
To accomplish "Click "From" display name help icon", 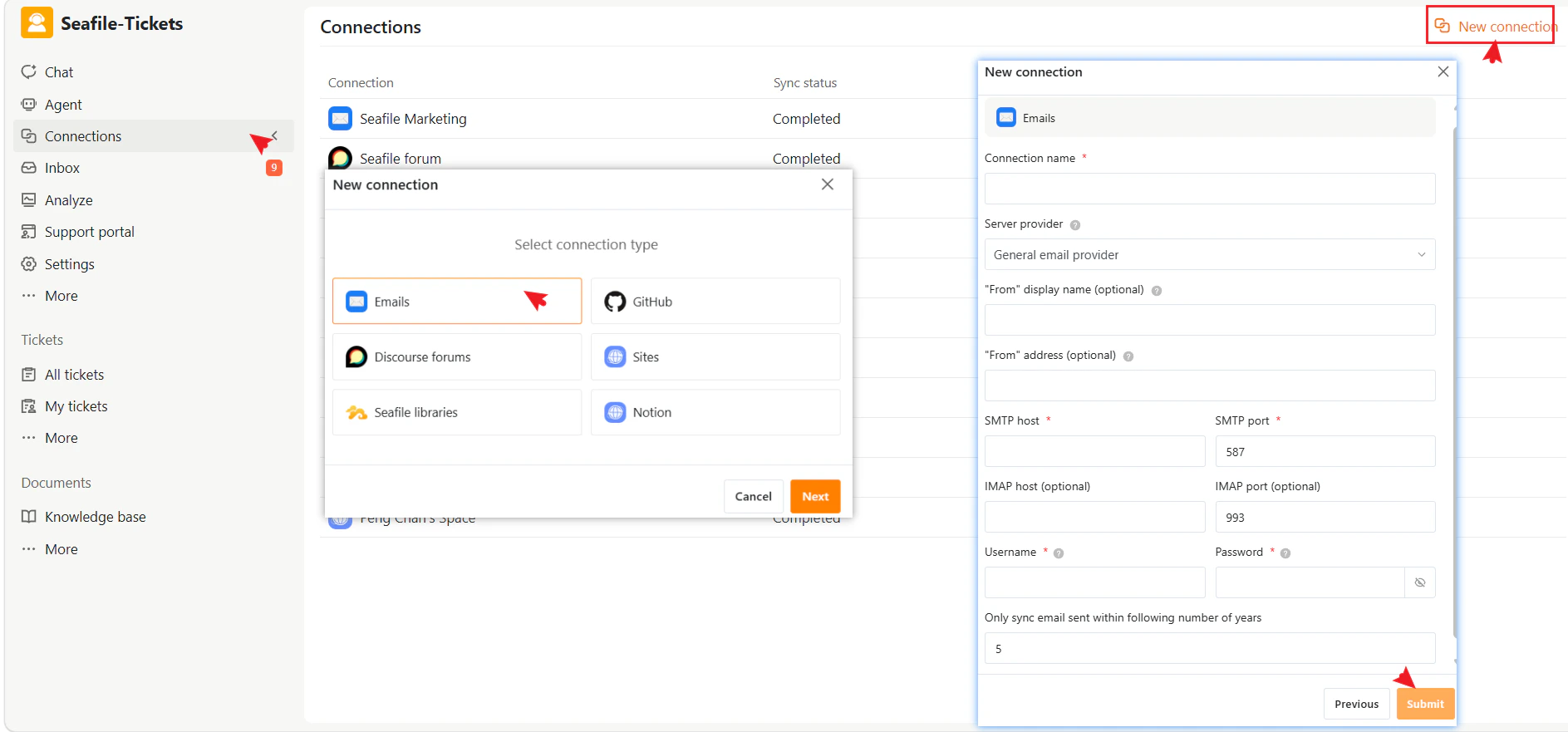I will click(1157, 291).
